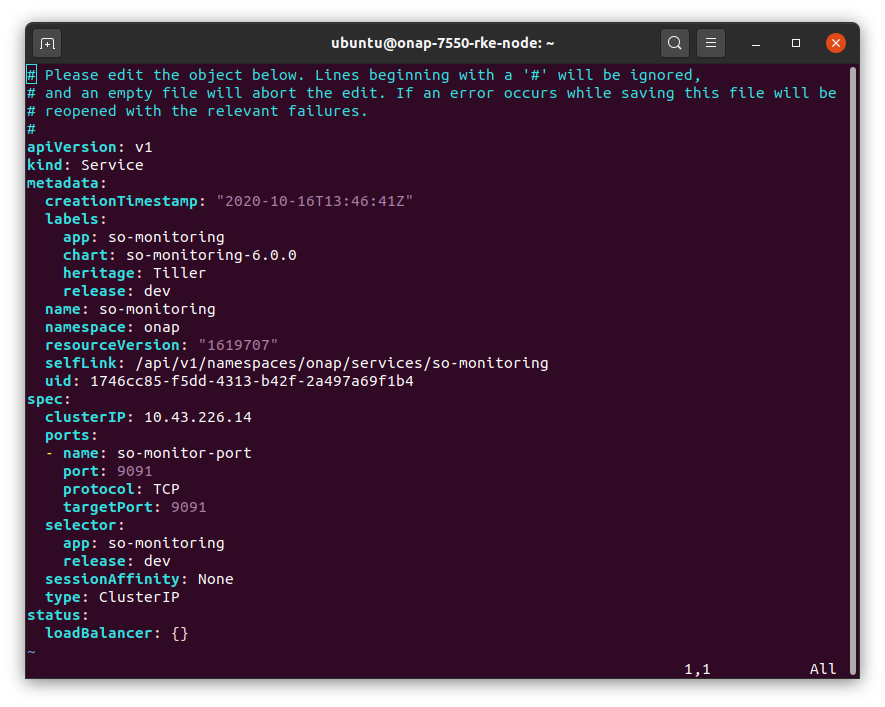Click the value 'Service' after kind
This screenshot has width=885, height=707.
[112, 165]
